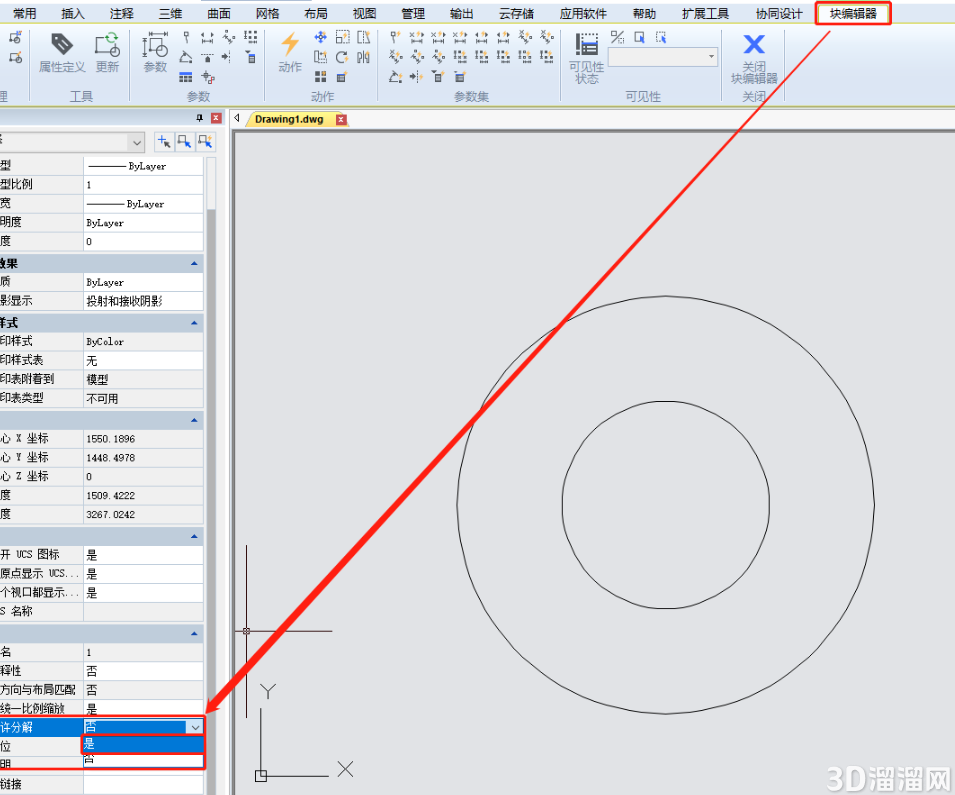This screenshot has height=795, width=955.
Task: Collapse the coordinates section above 心 X 坐标
Action: coord(194,420)
